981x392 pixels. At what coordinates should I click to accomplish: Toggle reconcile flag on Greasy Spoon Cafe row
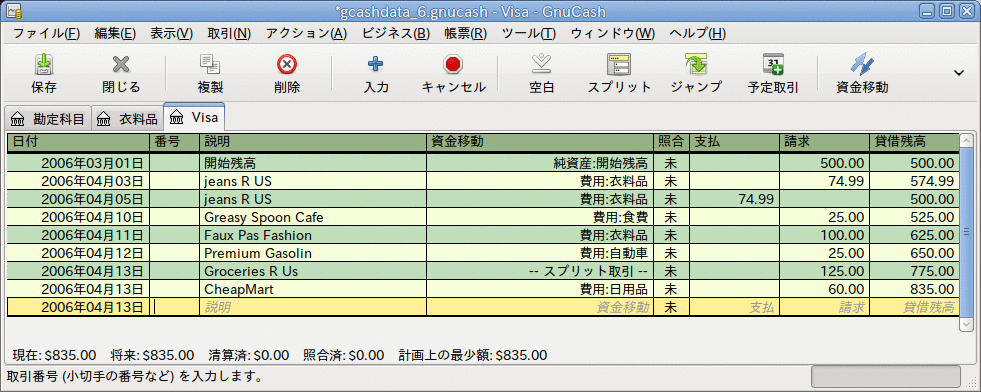[x=671, y=218]
